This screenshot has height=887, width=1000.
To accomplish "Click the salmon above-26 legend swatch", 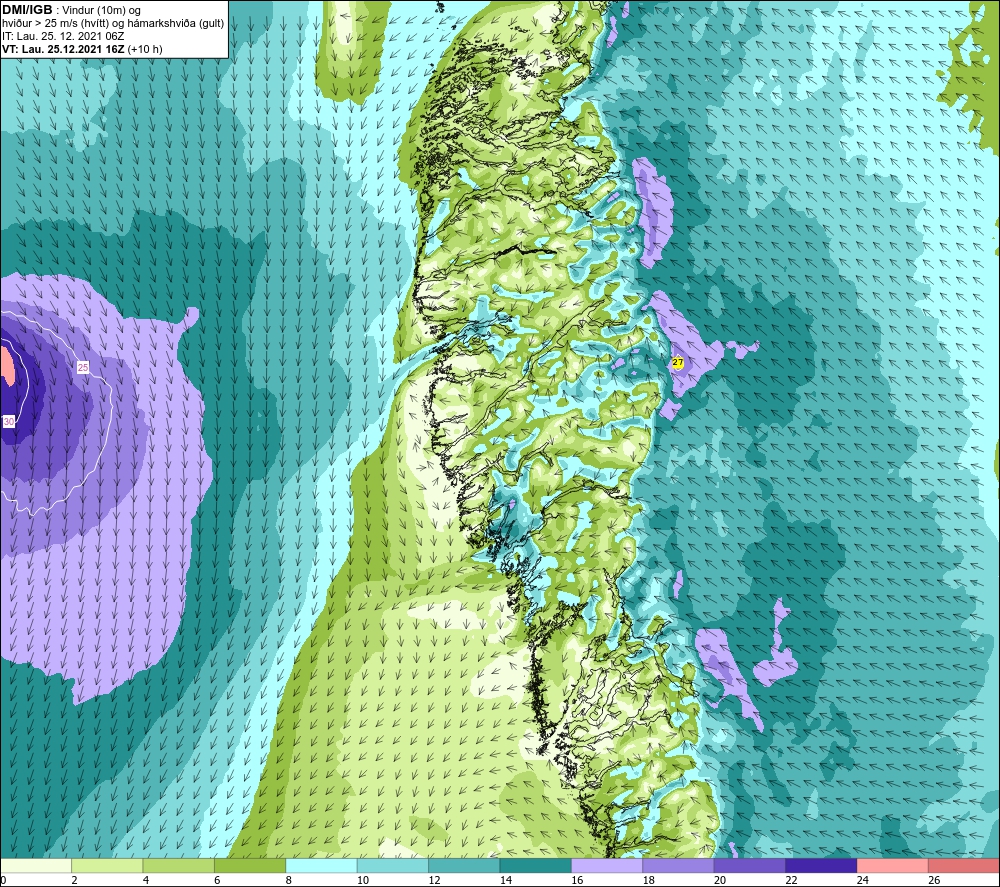I will [964, 865].
